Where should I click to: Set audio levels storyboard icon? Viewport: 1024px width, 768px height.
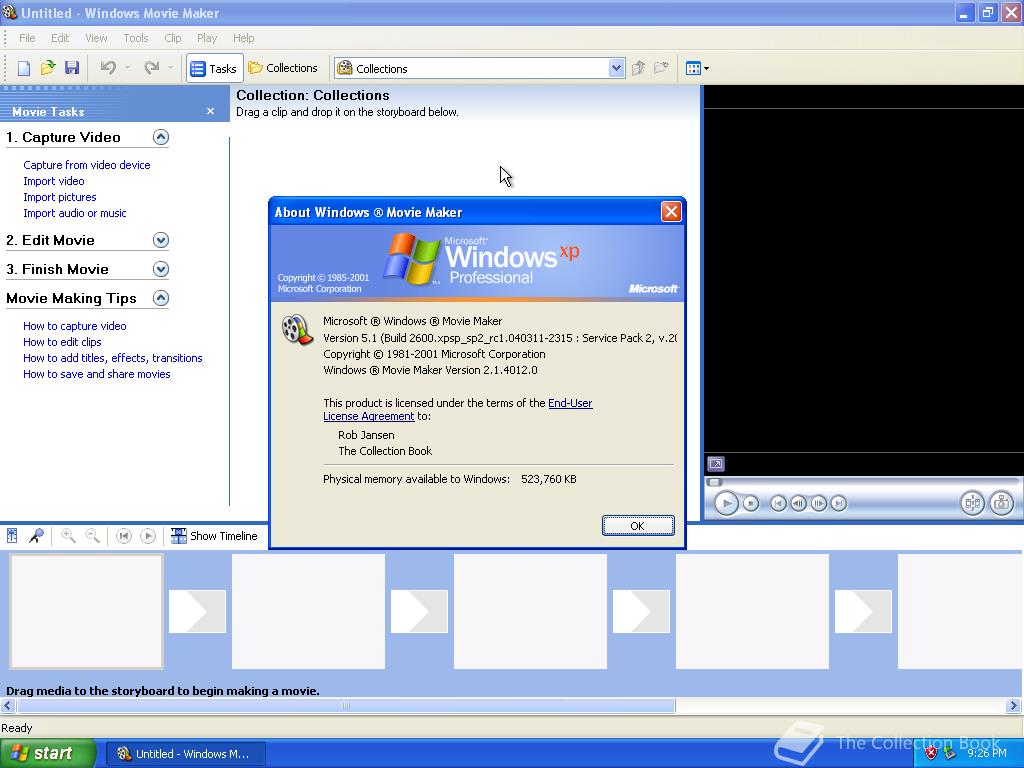point(12,536)
